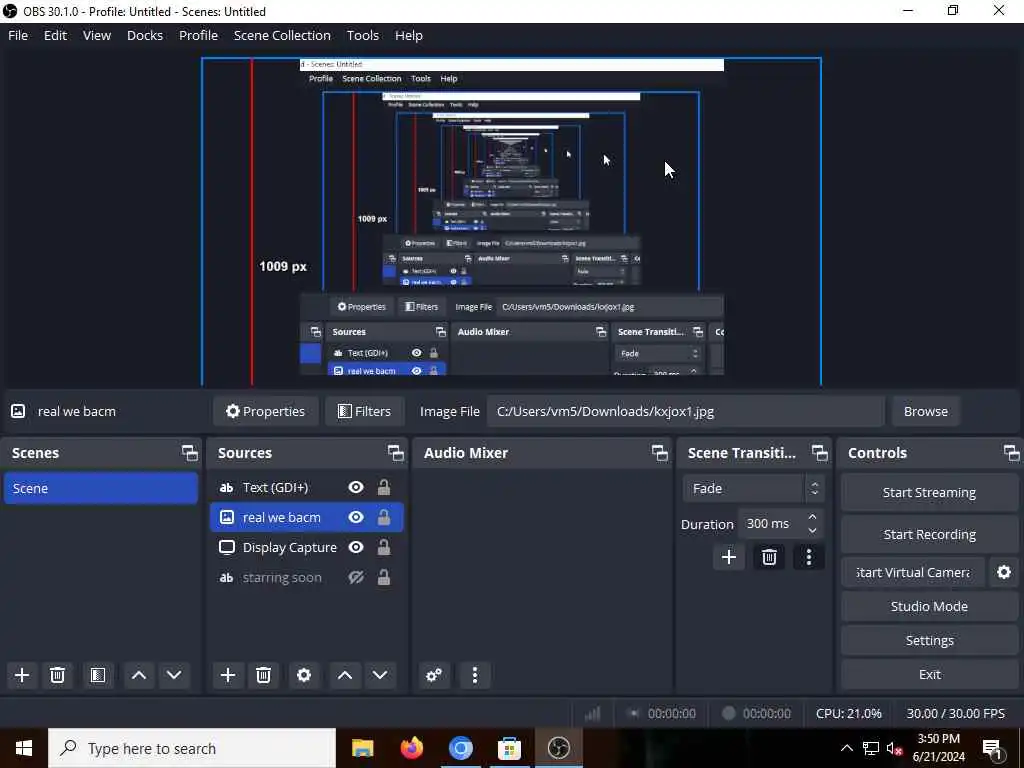Undock the Scene Transitions panel with the float icon
Image resolution: width=1024 pixels, height=768 pixels.
click(x=820, y=453)
